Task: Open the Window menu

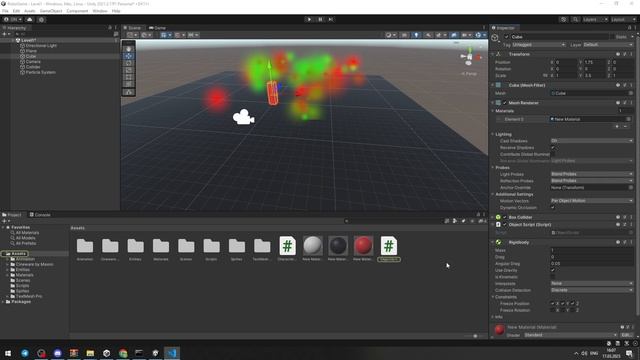Action: [100, 11]
